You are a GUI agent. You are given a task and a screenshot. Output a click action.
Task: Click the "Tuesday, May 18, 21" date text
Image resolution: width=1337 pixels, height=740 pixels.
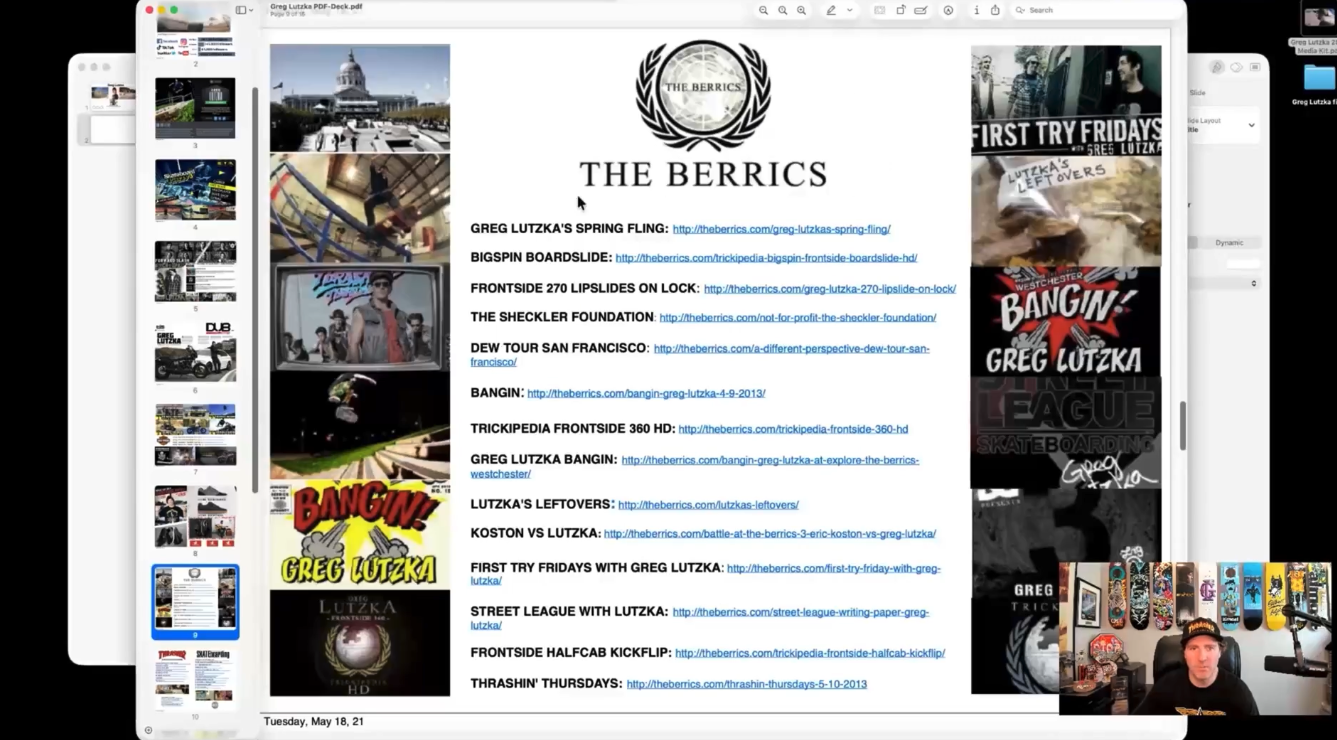pos(313,721)
